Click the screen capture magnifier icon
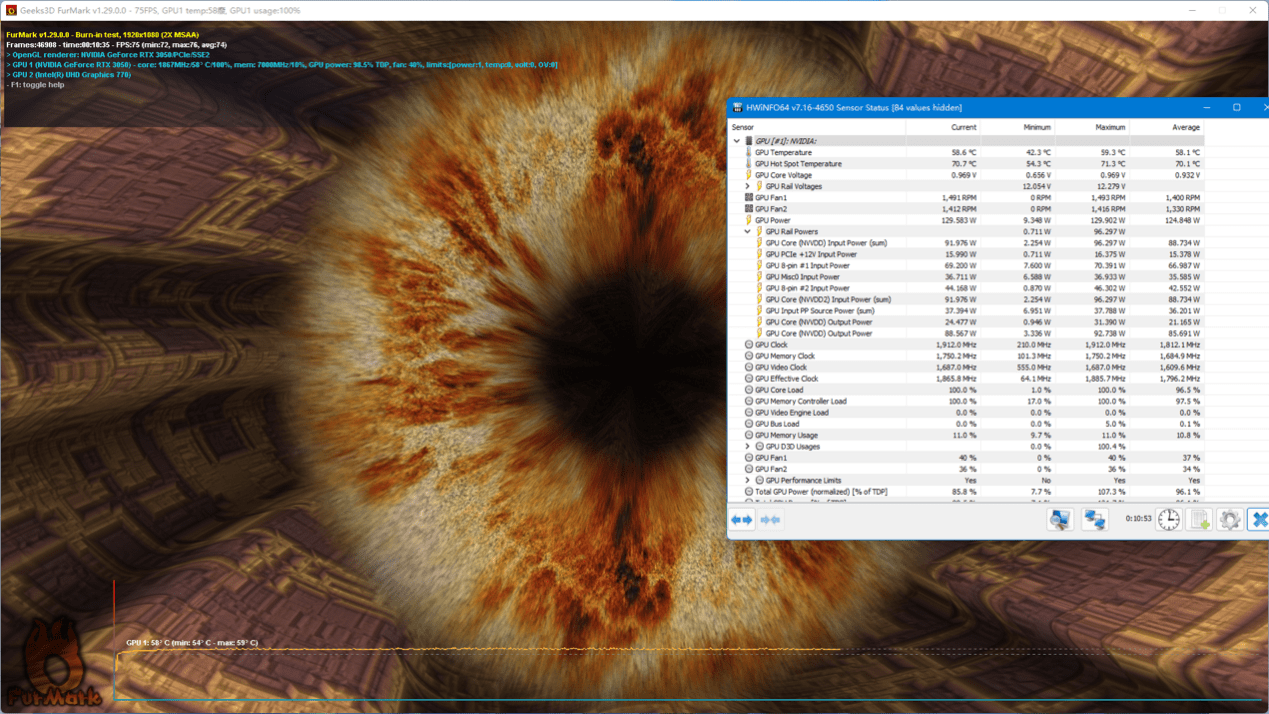This screenshot has width=1269, height=714. 1058,519
